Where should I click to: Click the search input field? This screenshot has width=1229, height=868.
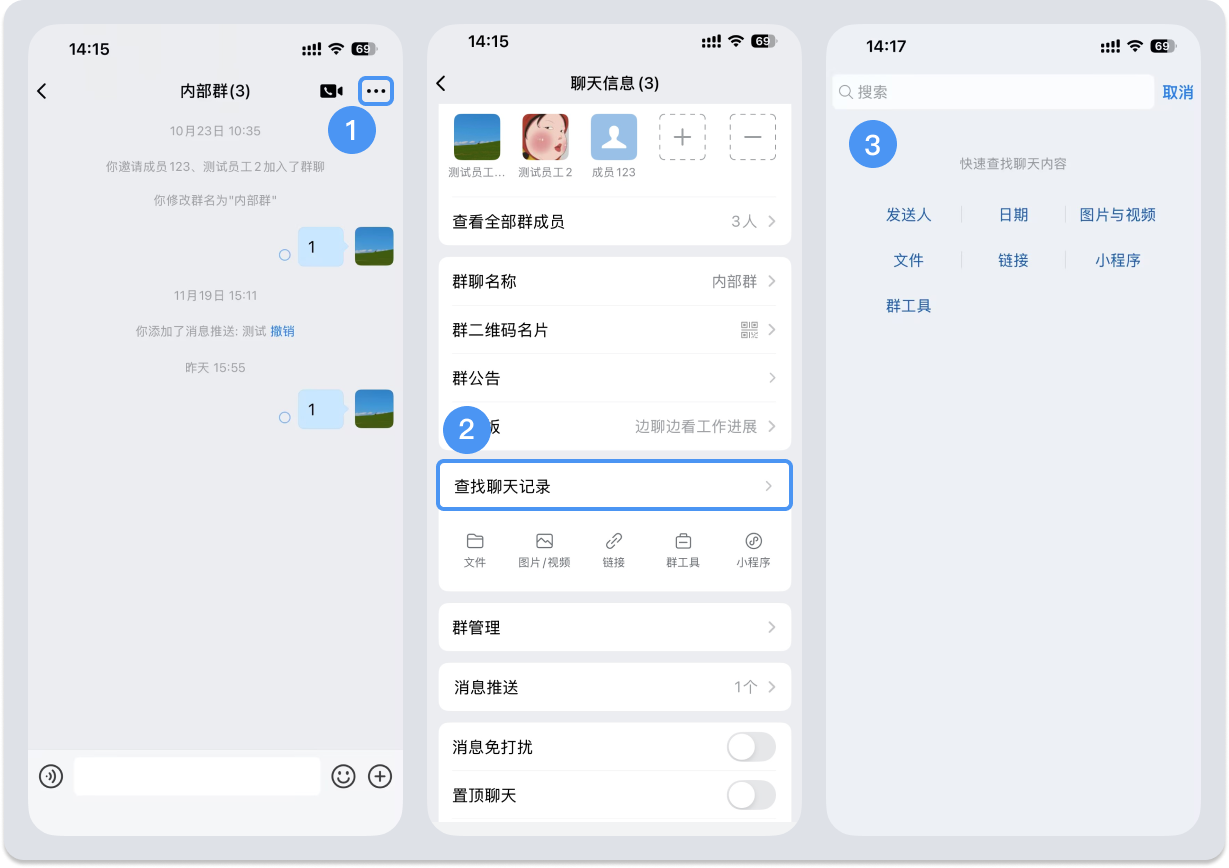pos(992,91)
